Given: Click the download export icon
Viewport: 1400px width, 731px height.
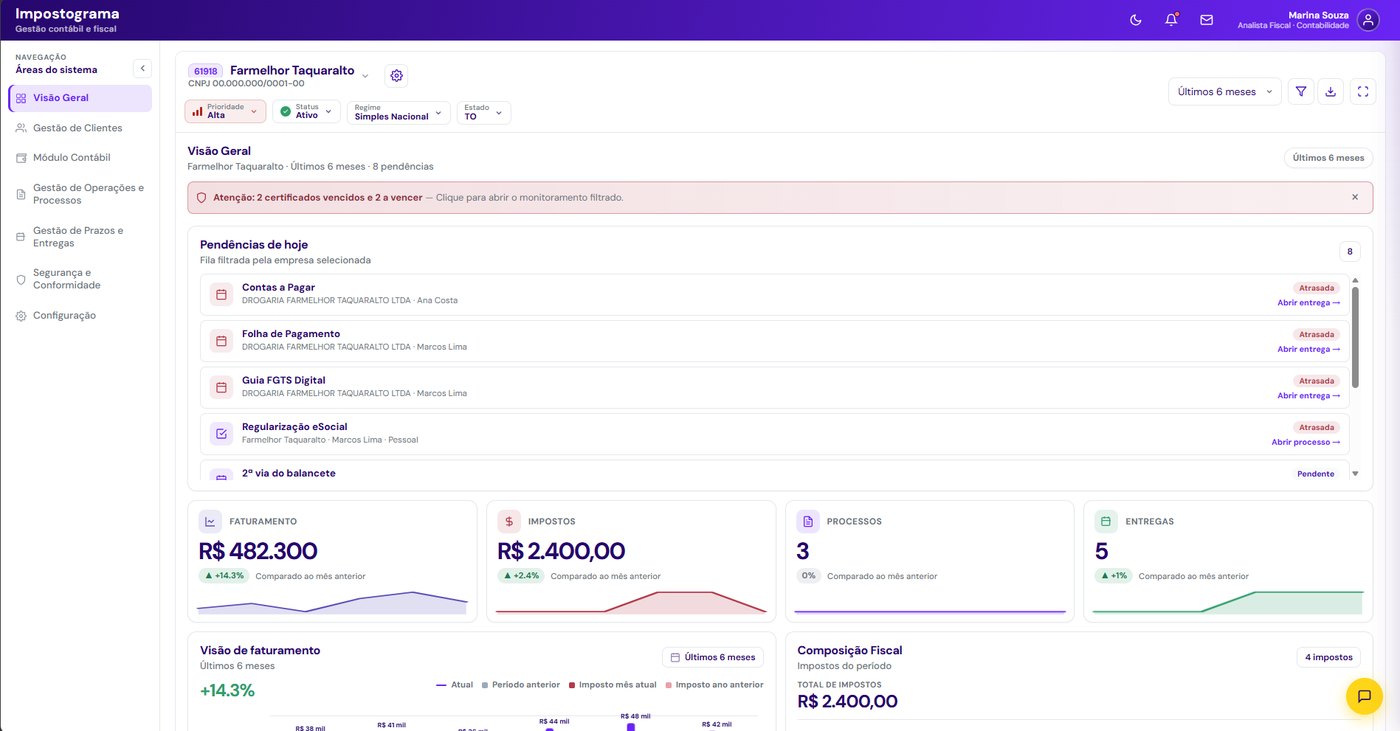Looking at the screenshot, I should (1331, 92).
